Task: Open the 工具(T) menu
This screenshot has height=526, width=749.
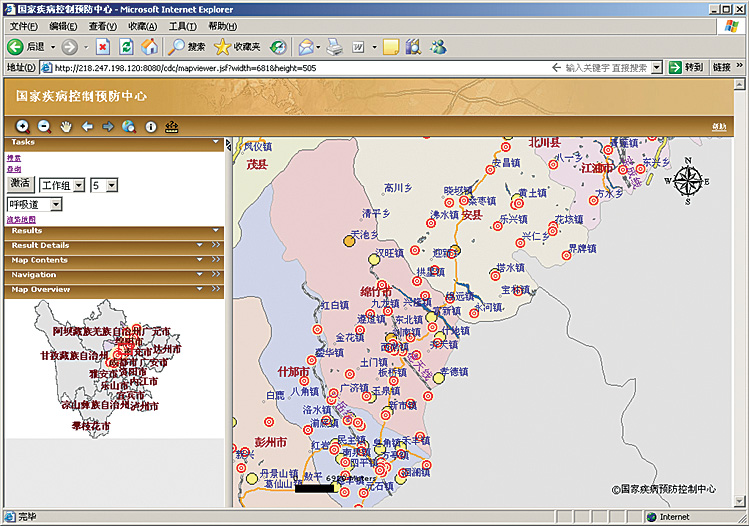Action: (182, 25)
